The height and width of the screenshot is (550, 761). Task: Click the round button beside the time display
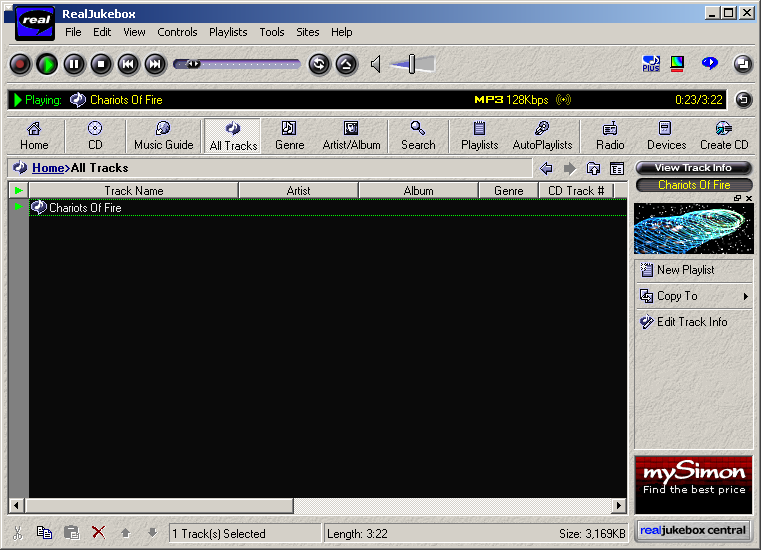click(x=744, y=100)
